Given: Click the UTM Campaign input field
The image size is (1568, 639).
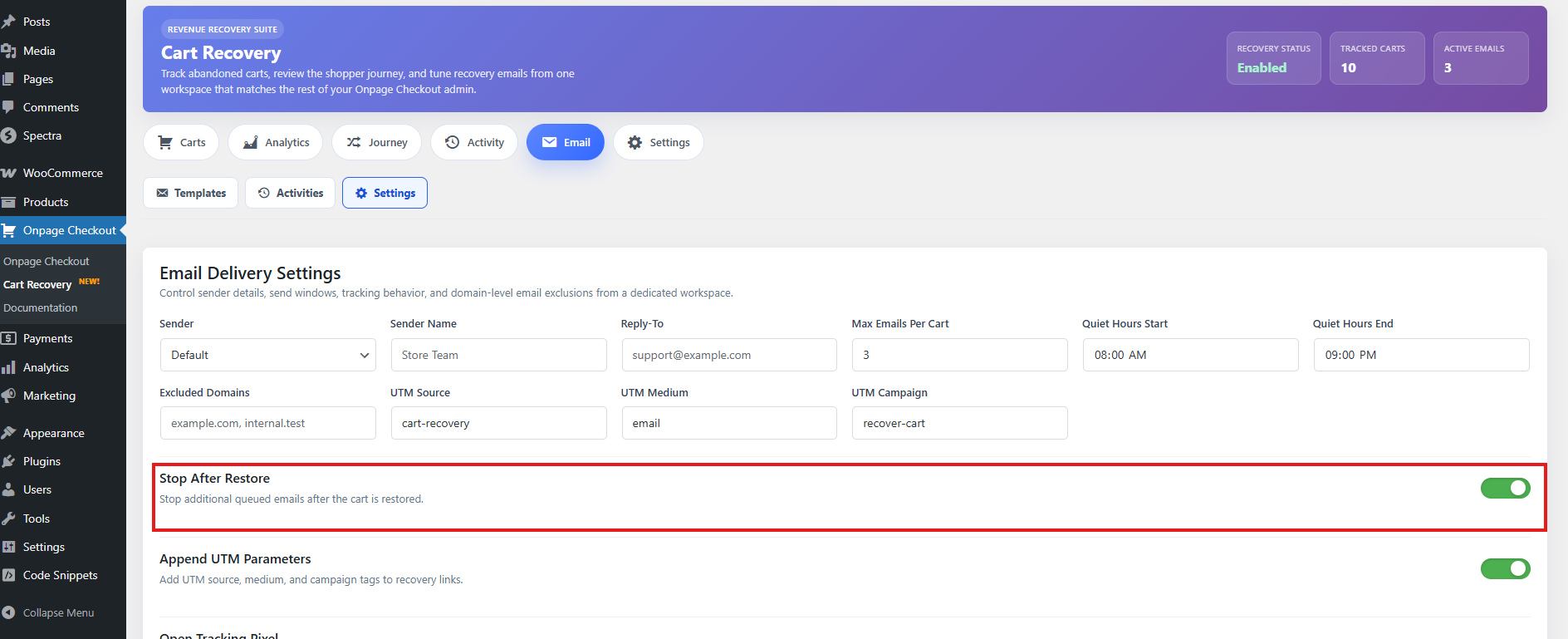Looking at the screenshot, I should (960, 423).
